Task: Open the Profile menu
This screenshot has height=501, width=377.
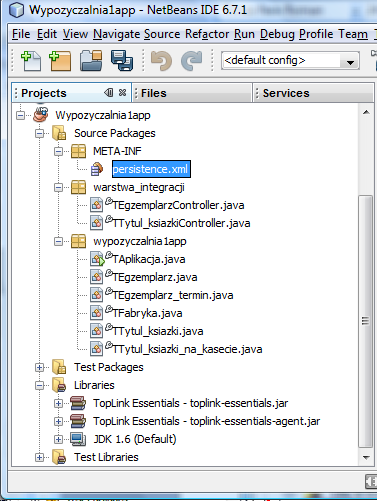Action: (316, 34)
